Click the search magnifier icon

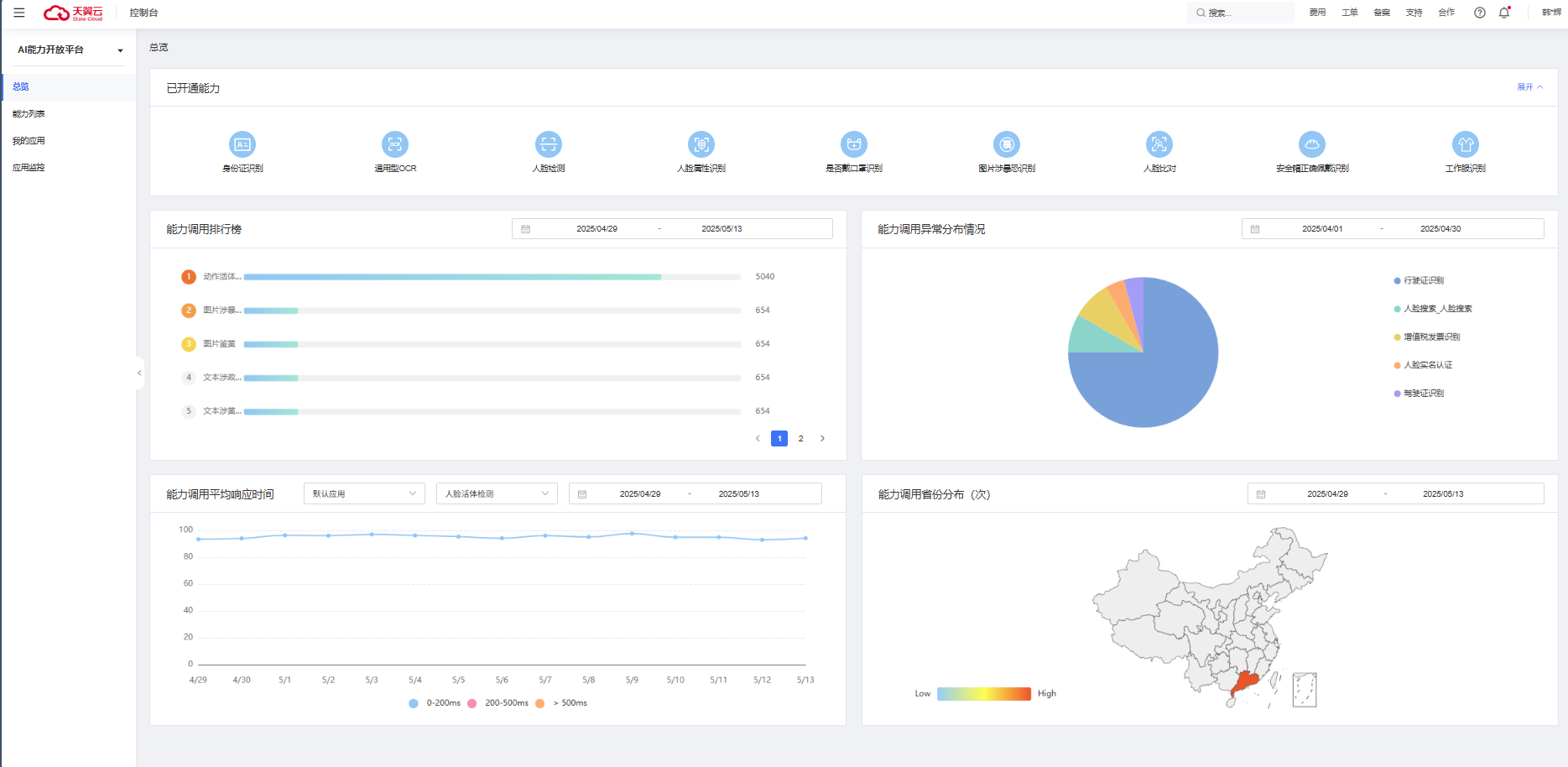(1201, 13)
